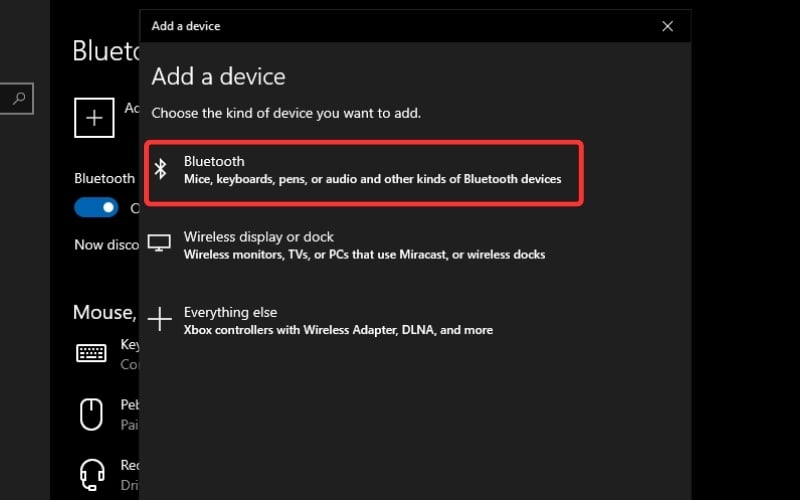The height and width of the screenshot is (500, 800).
Task: Close the Add a device dialog
Action: click(668, 26)
